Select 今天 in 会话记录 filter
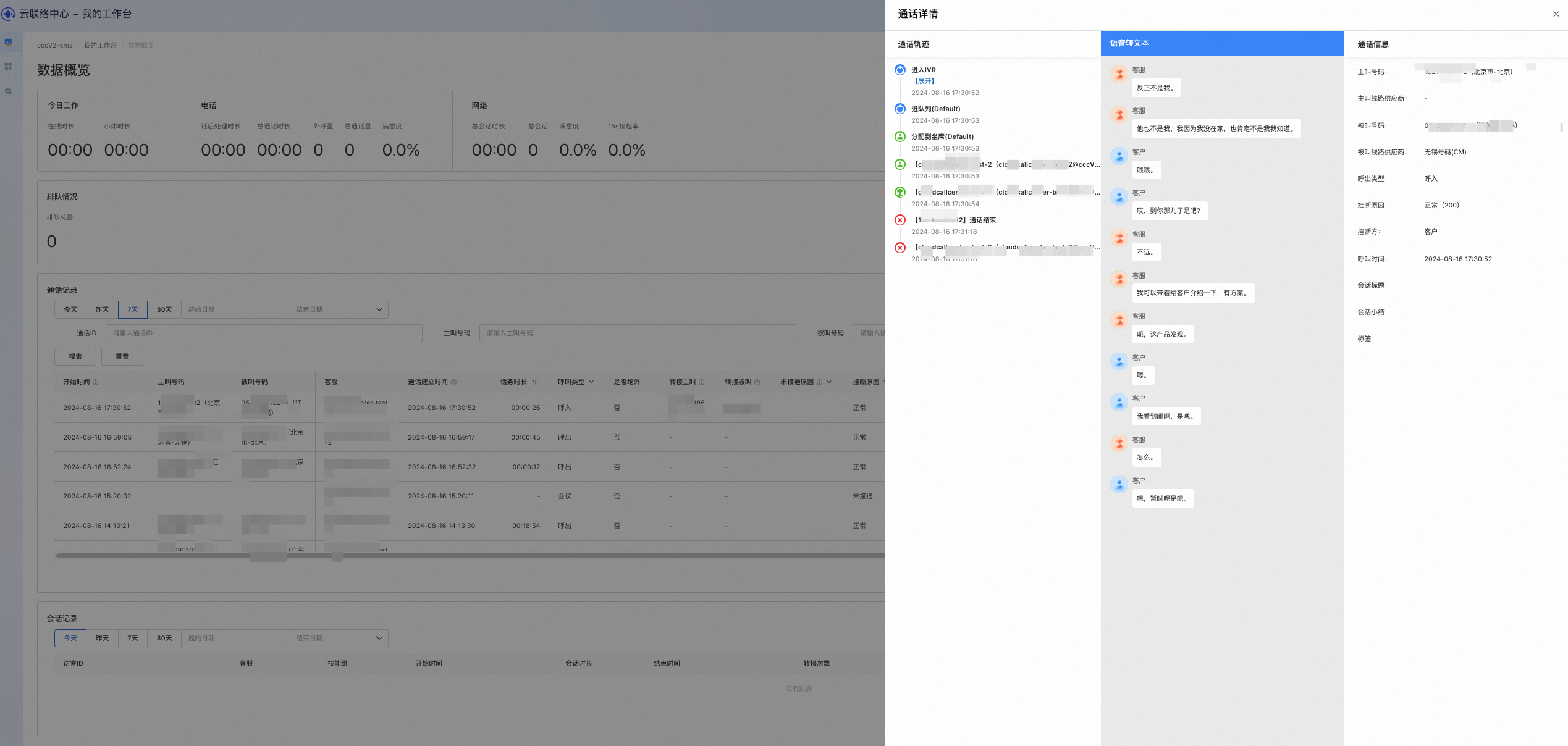1568x746 pixels. coord(70,638)
